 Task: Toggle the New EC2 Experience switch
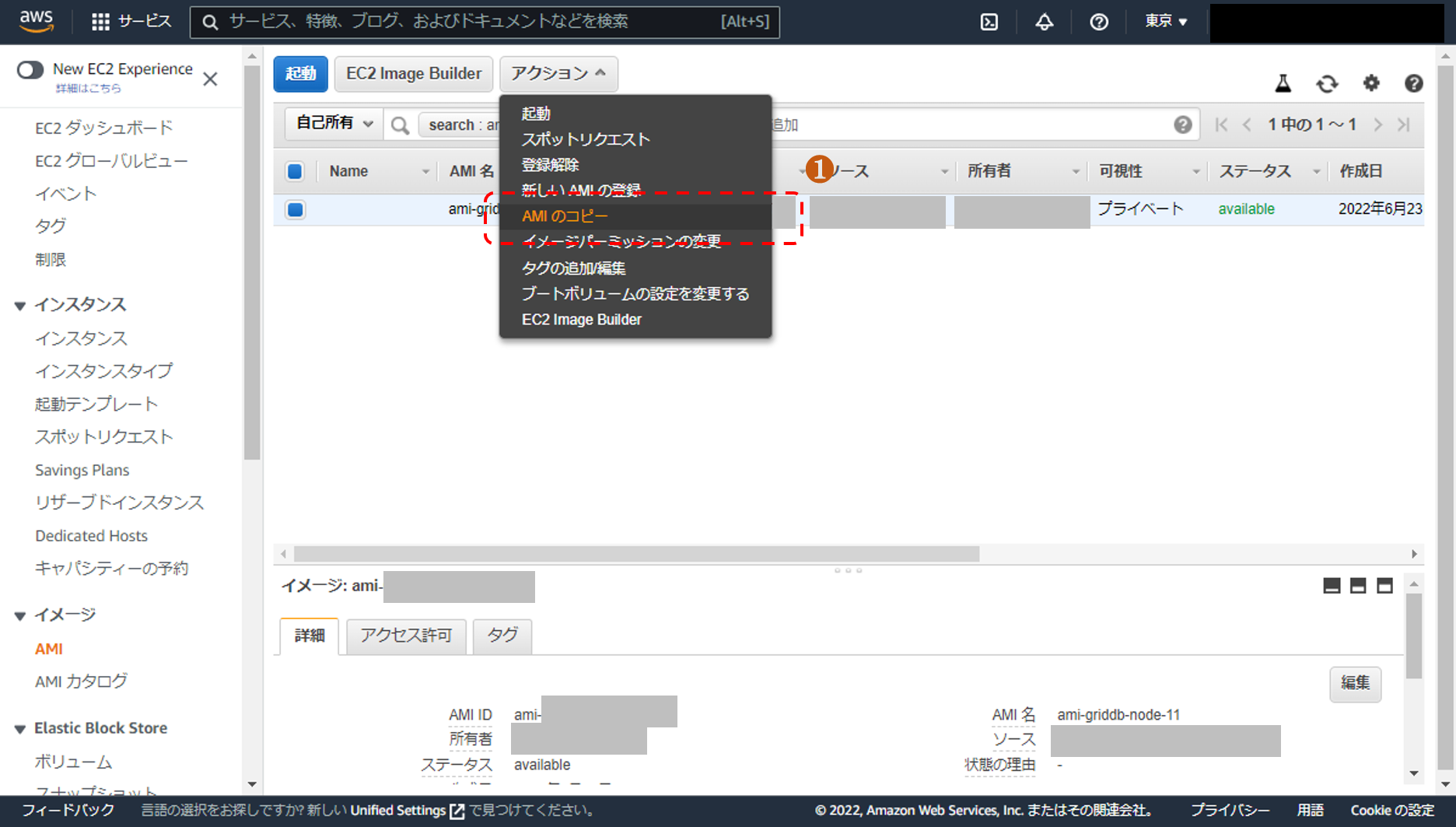click(30, 70)
